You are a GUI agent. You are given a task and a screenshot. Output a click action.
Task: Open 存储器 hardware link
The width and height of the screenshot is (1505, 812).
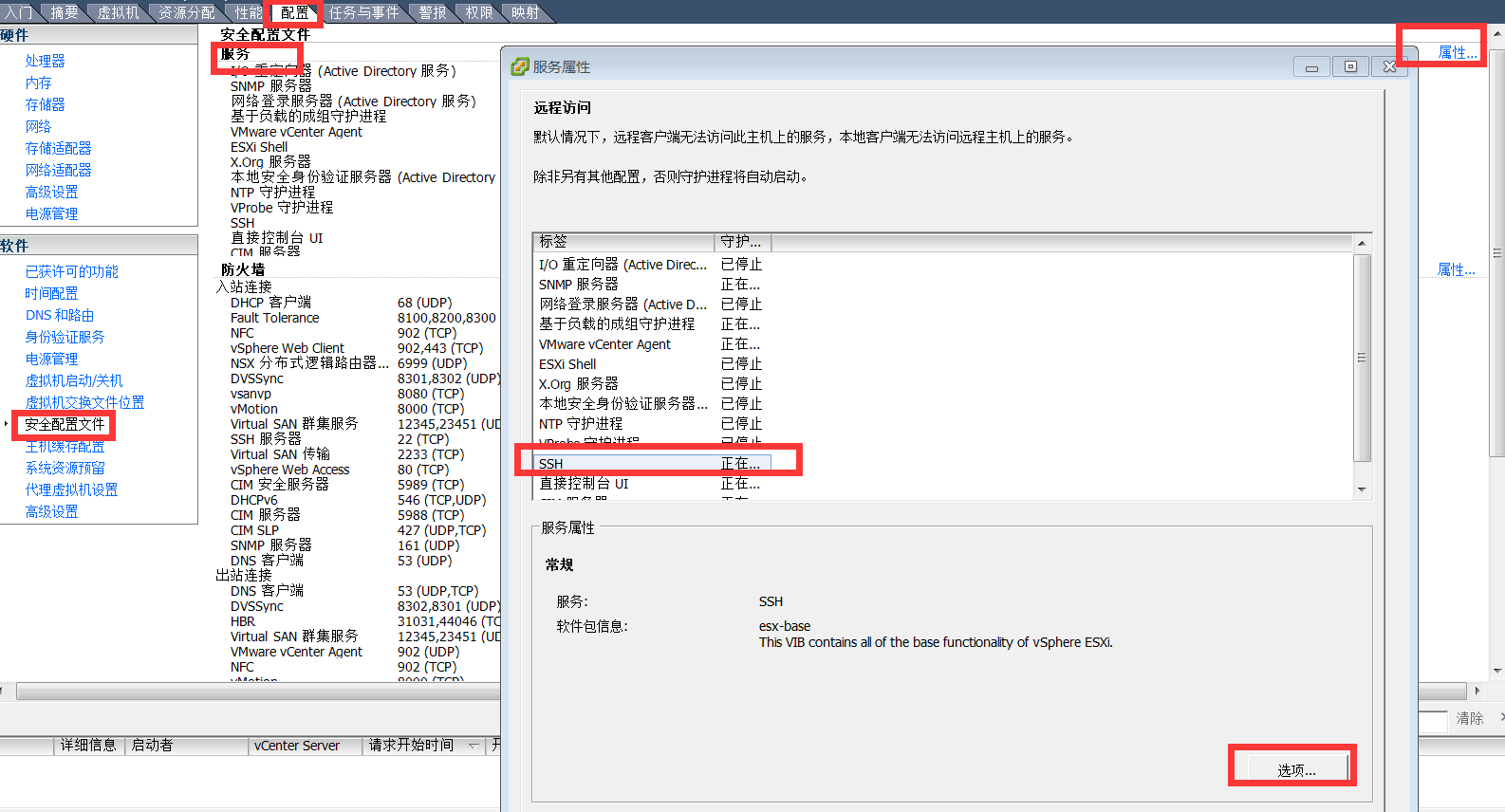click(46, 104)
